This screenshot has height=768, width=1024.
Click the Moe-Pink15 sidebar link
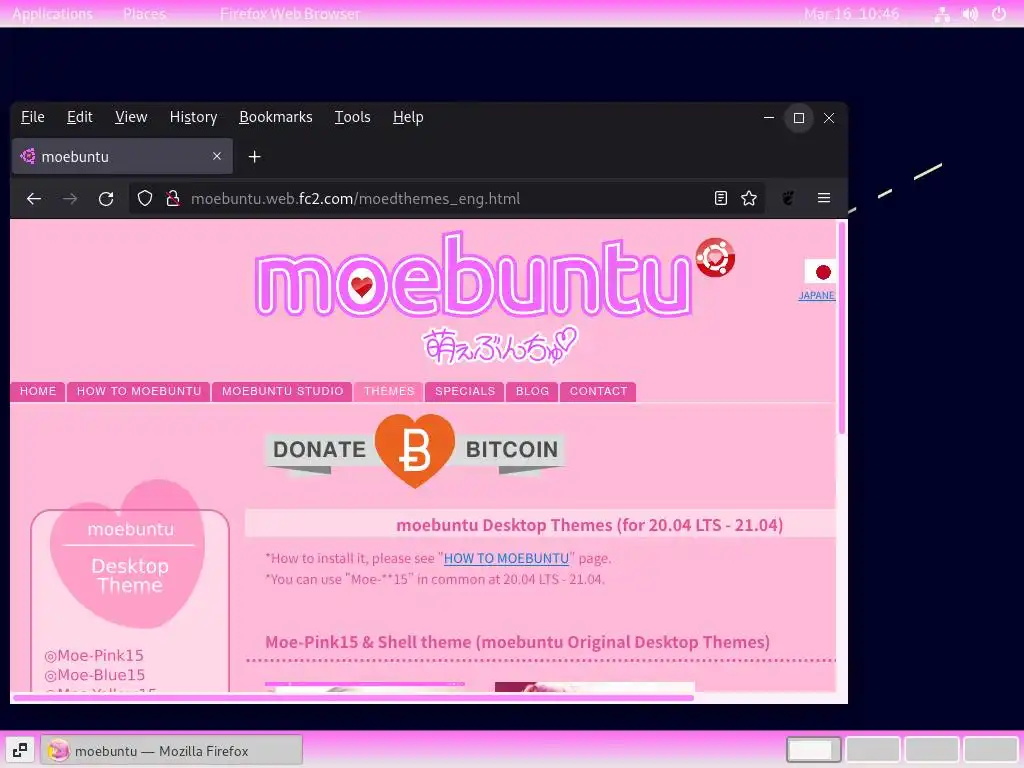(x=94, y=655)
